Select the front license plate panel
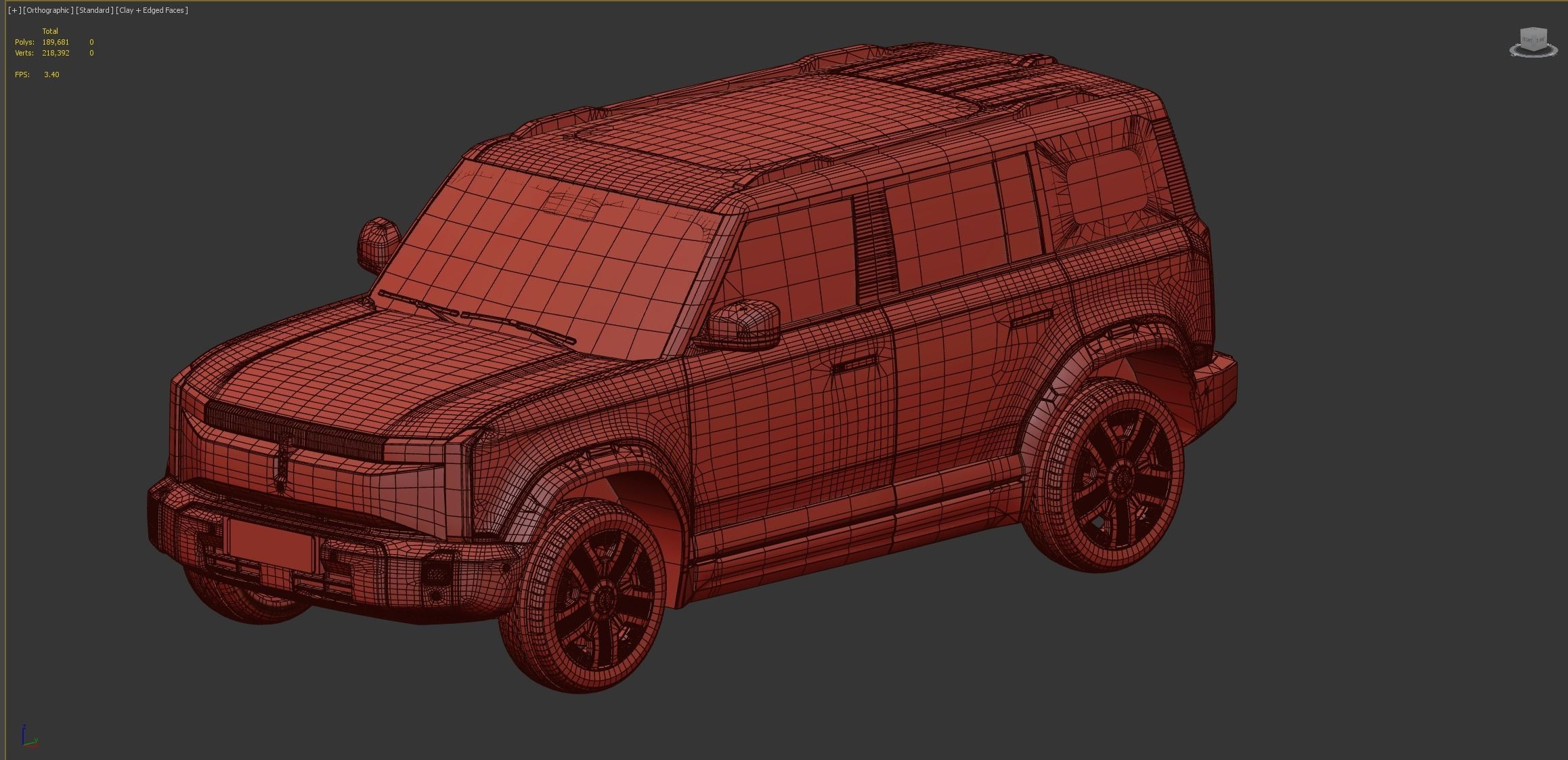The height and width of the screenshot is (760, 1568). click(271, 545)
